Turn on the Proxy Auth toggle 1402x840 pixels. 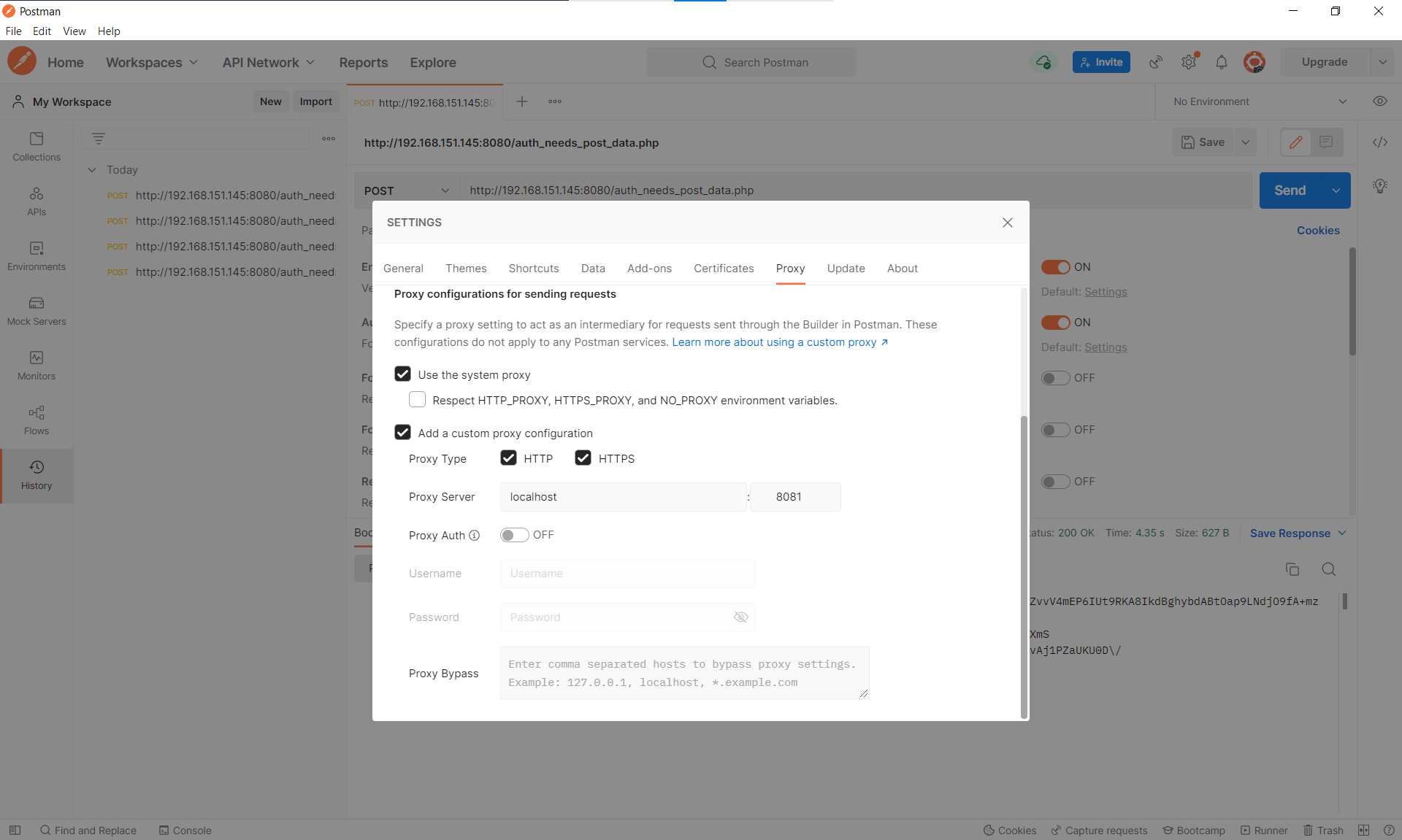(x=514, y=535)
